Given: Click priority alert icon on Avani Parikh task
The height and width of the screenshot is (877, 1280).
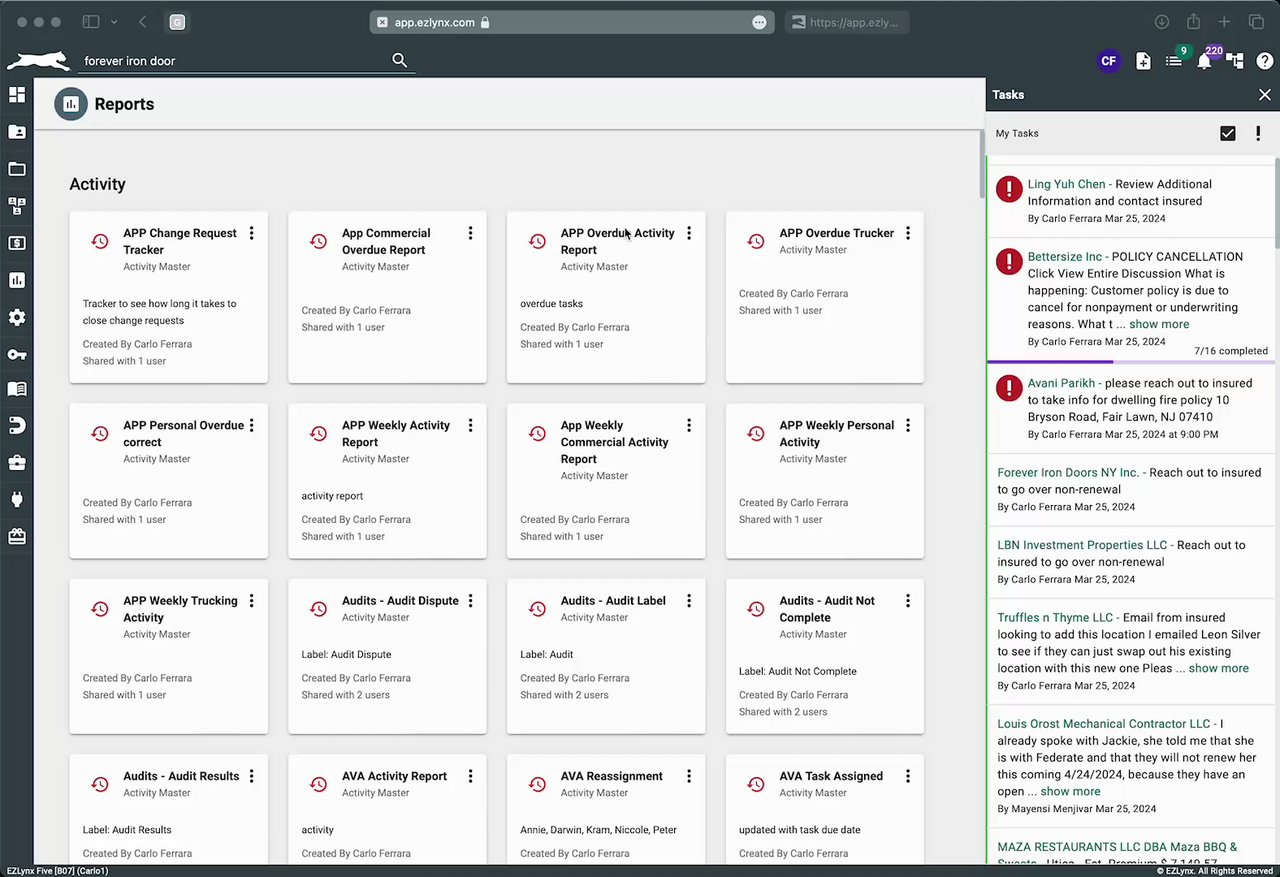Looking at the screenshot, I should pos(1009,387).
